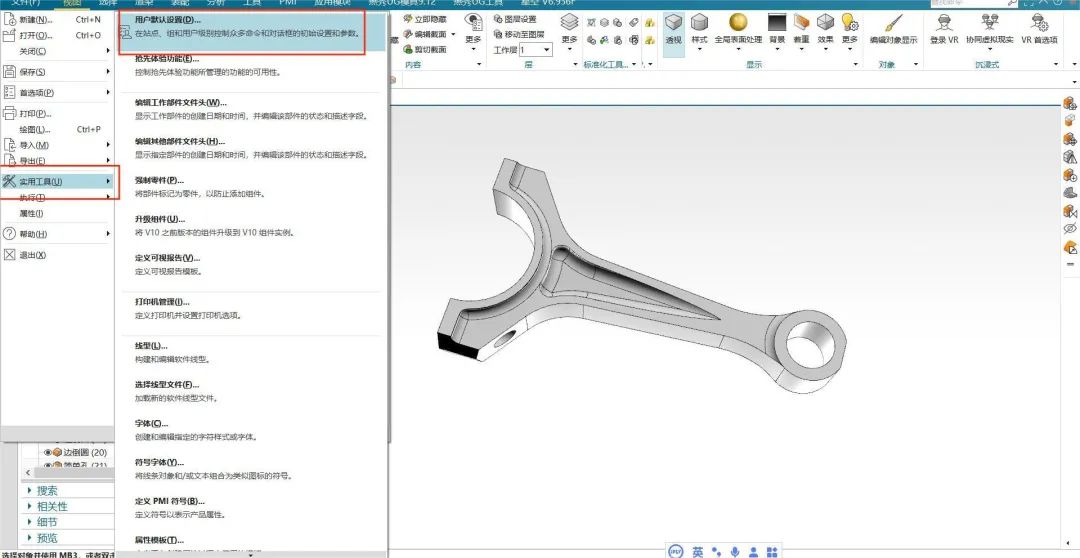This screenshot has width=1080, height=558.
Task: Click 定义 PMI 符号 entry
Action: point(251,507)
